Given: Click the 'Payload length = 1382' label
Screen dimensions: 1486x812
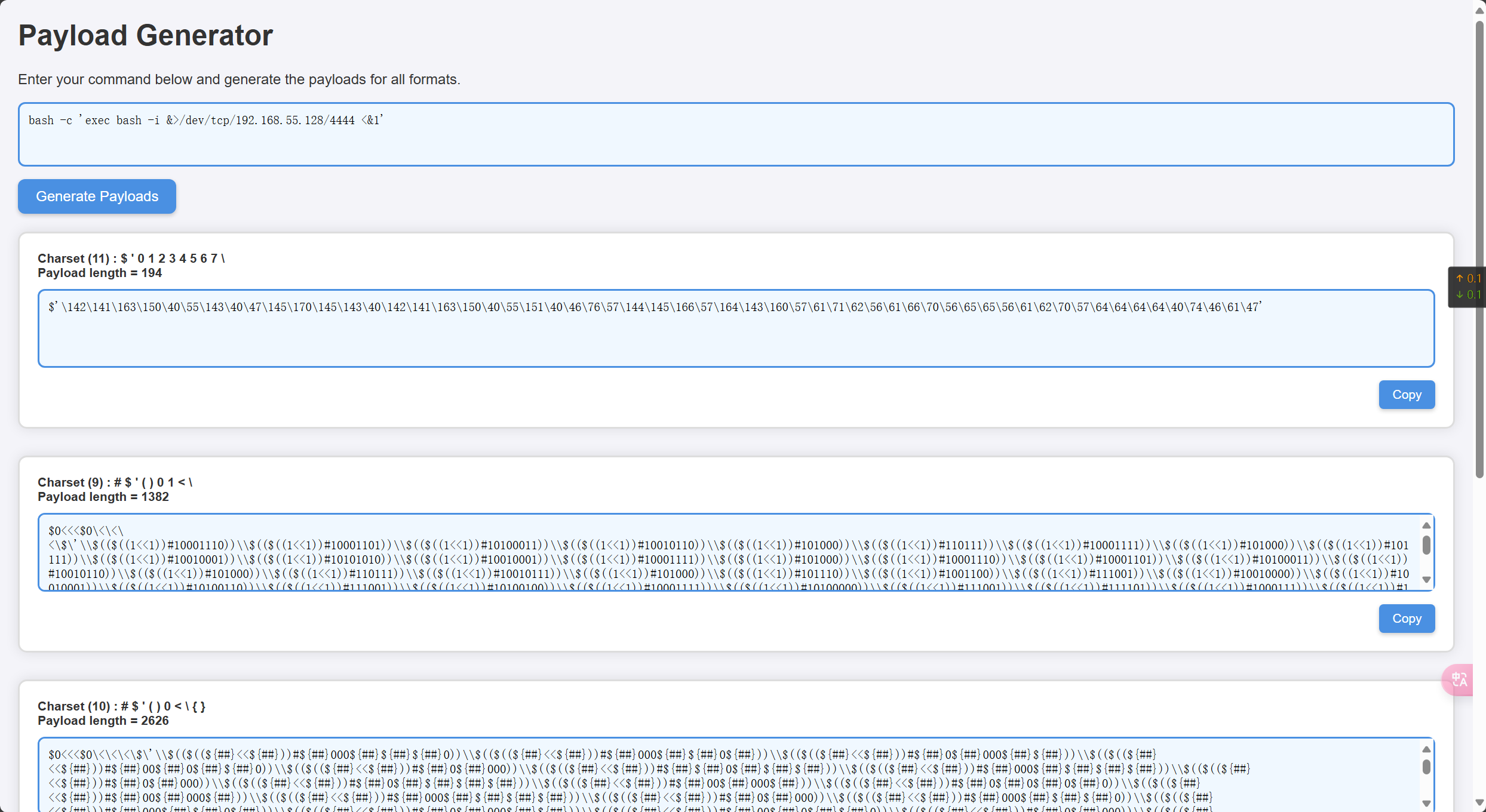Looking at the screenshot, I should tap(103, 497).
